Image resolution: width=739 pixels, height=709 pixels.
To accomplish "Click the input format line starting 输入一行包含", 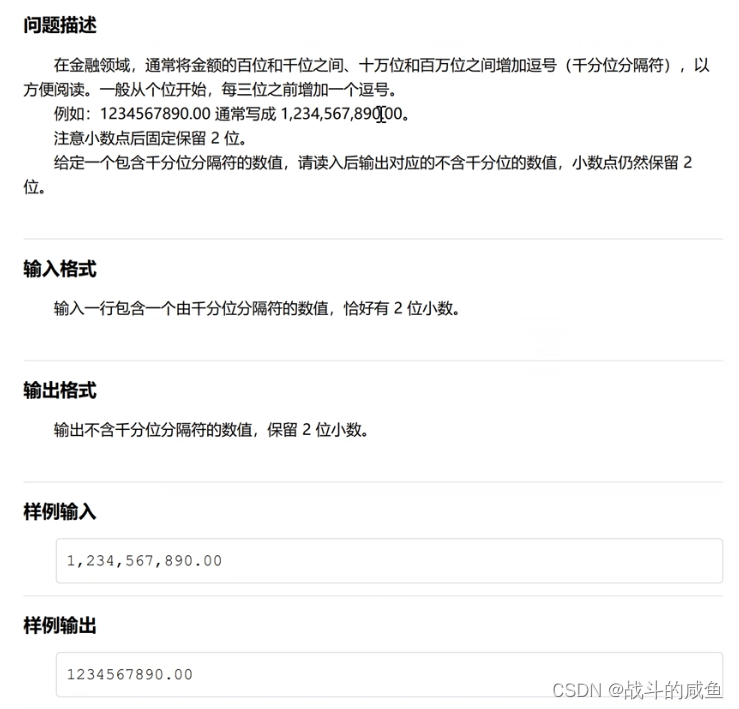I will tap(256, 309).
